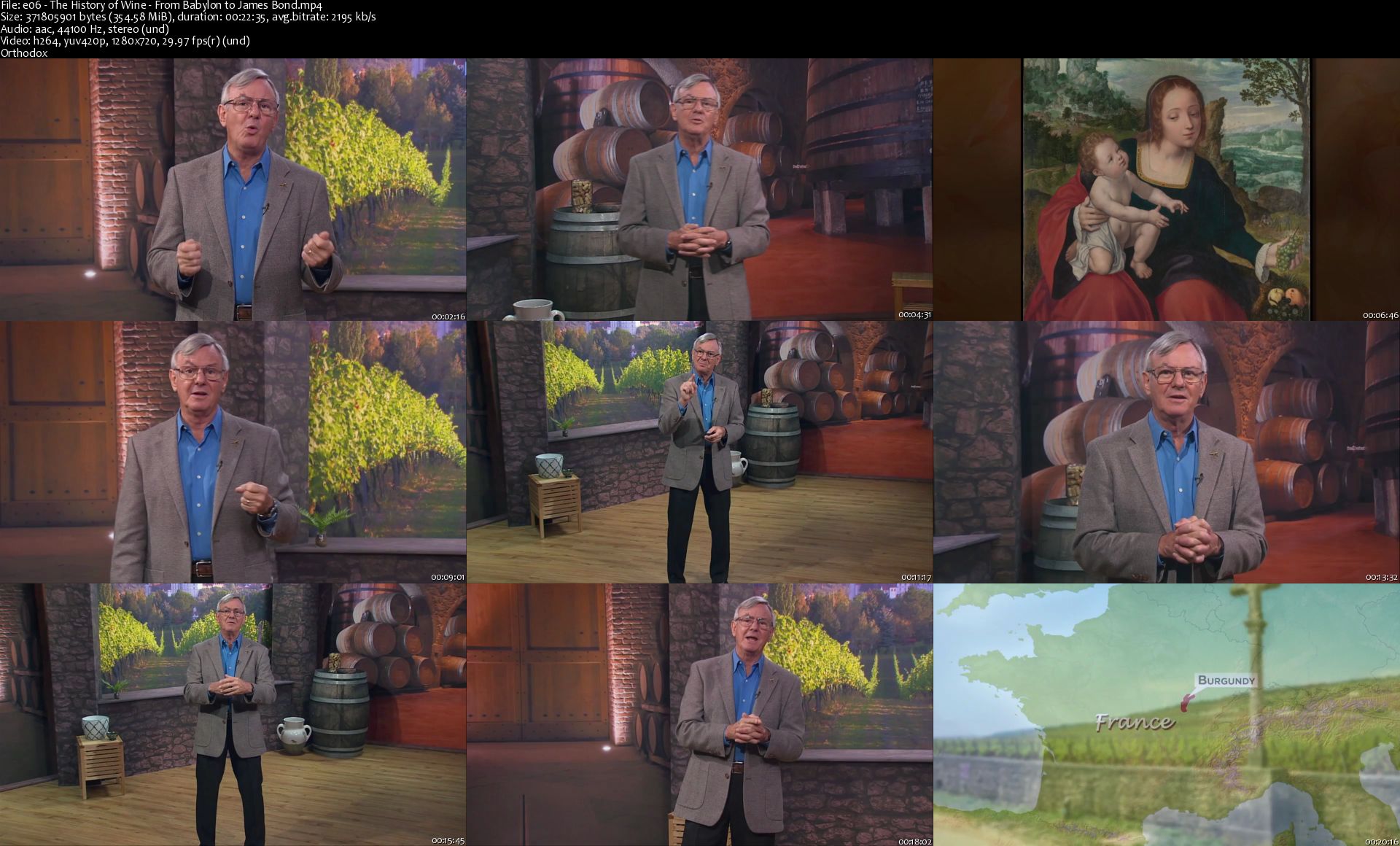Viewport: 1400px width, 846px height.
Task: Click the Burgundy label on the map
Action: [1226, 680]
